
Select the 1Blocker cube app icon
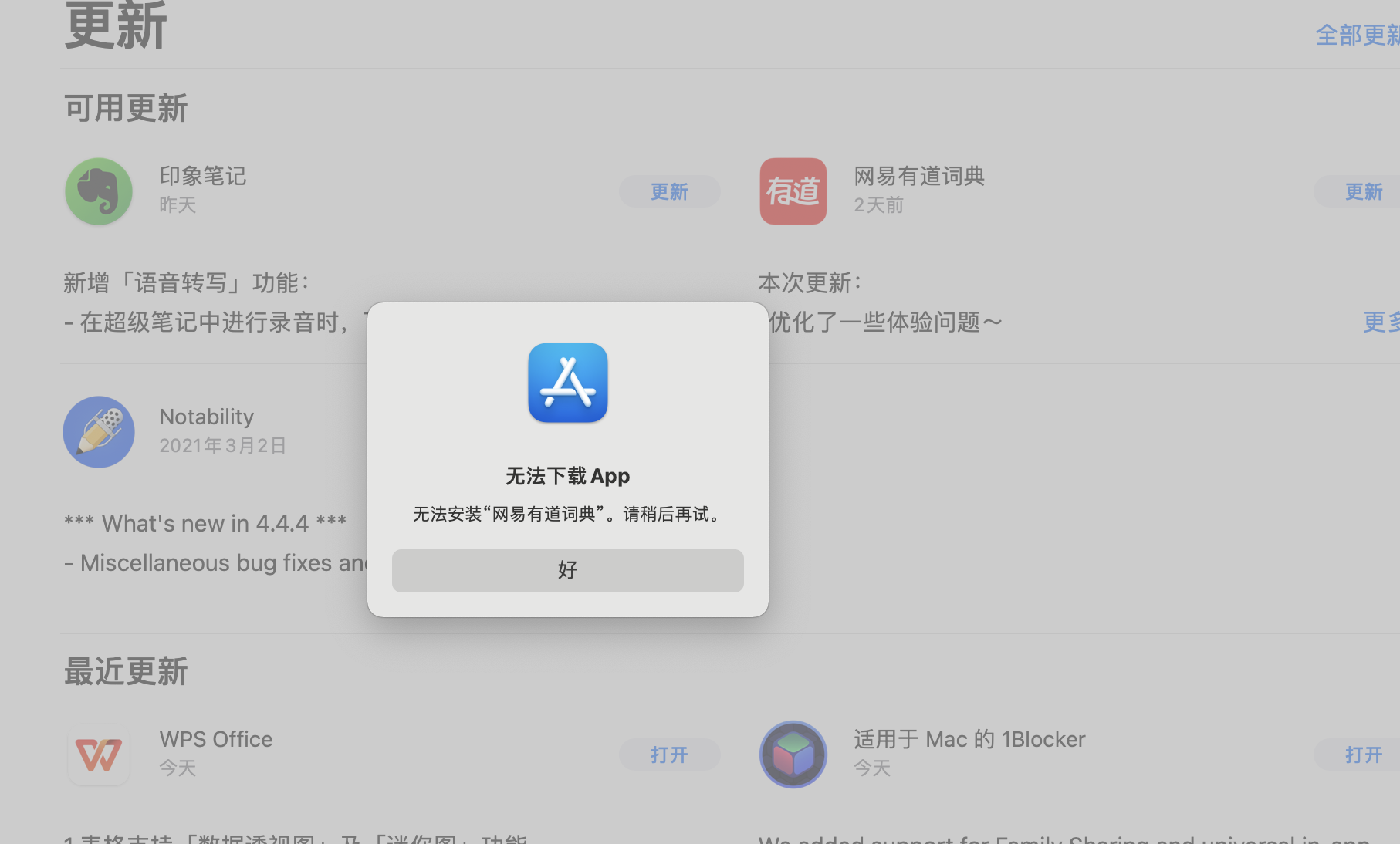(793, 755)
